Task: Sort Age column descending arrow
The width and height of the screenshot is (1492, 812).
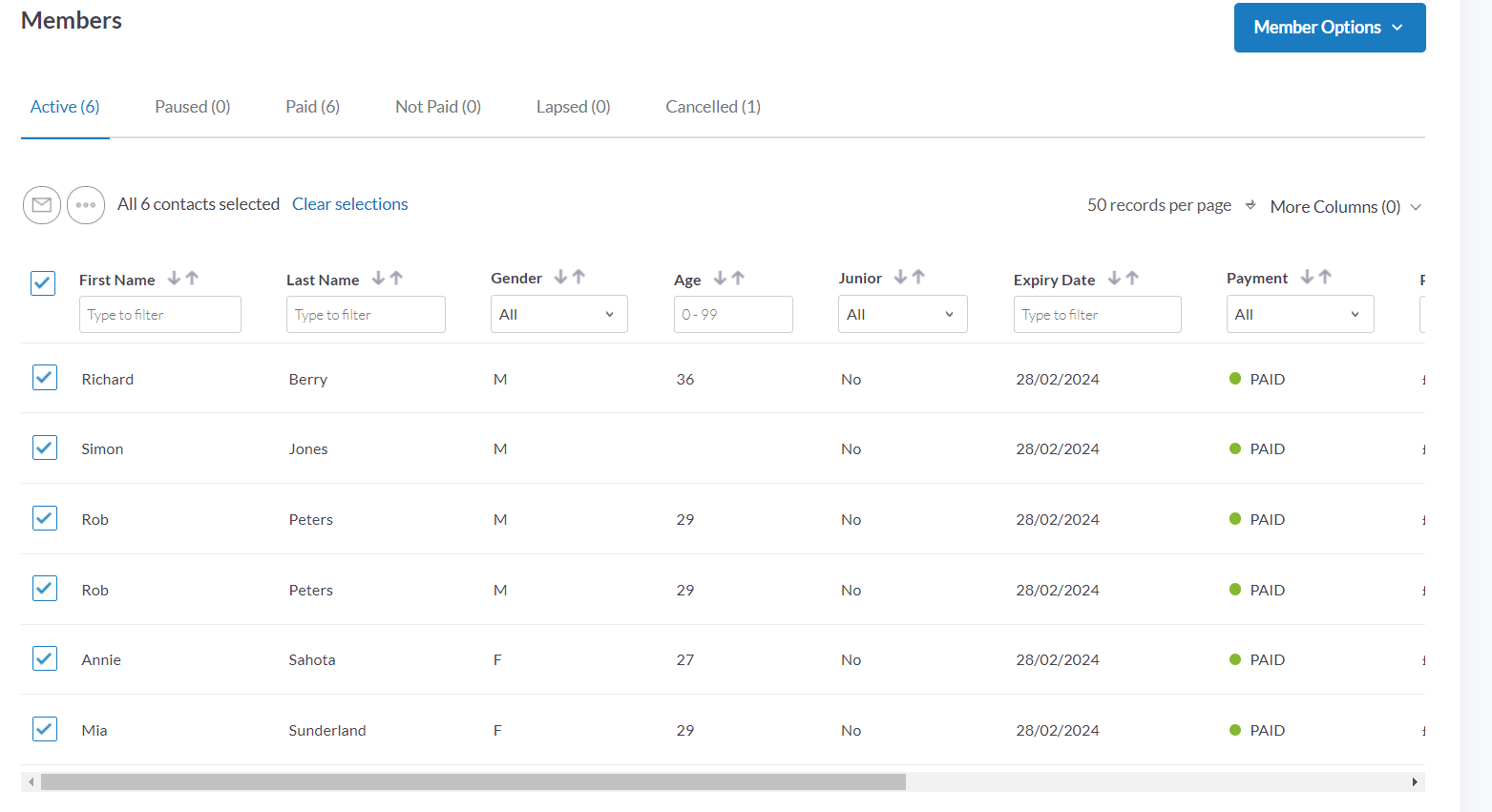Action: [720, 279]
